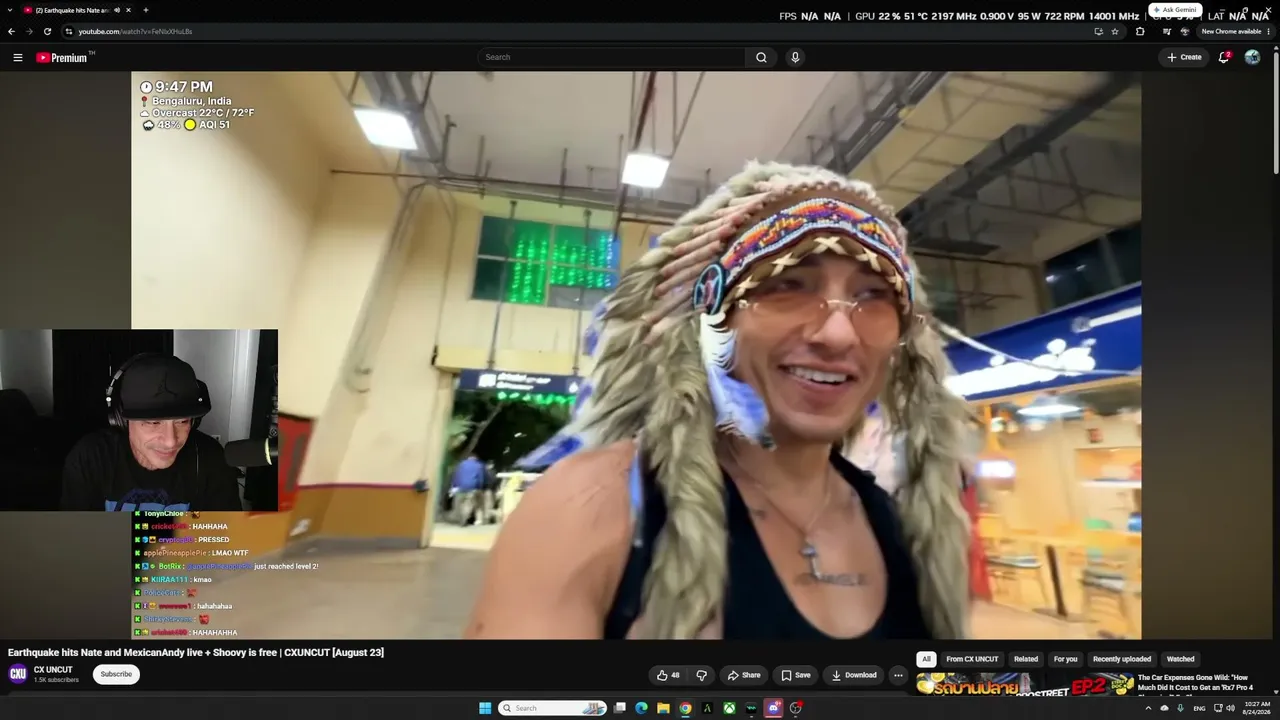Close the Earthquake hits Nate browser tab
The image size is (1280, 720).
(x=130, y=10)
